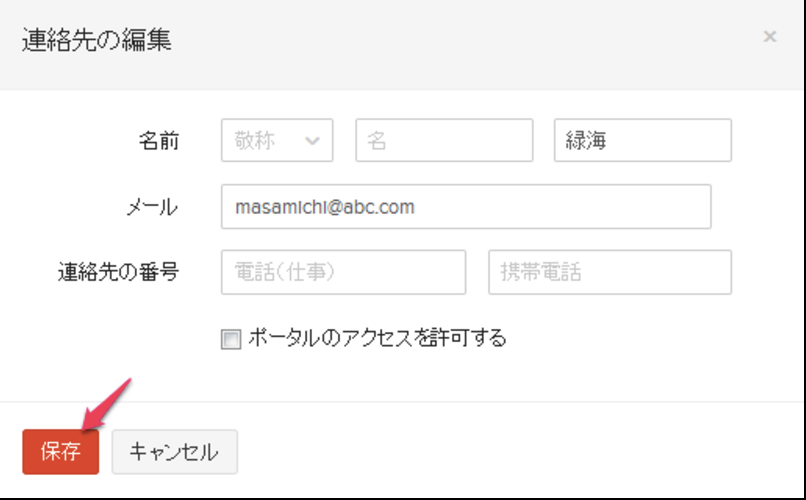
Task: Click the キャンセル button
Action: click(174, 452)
